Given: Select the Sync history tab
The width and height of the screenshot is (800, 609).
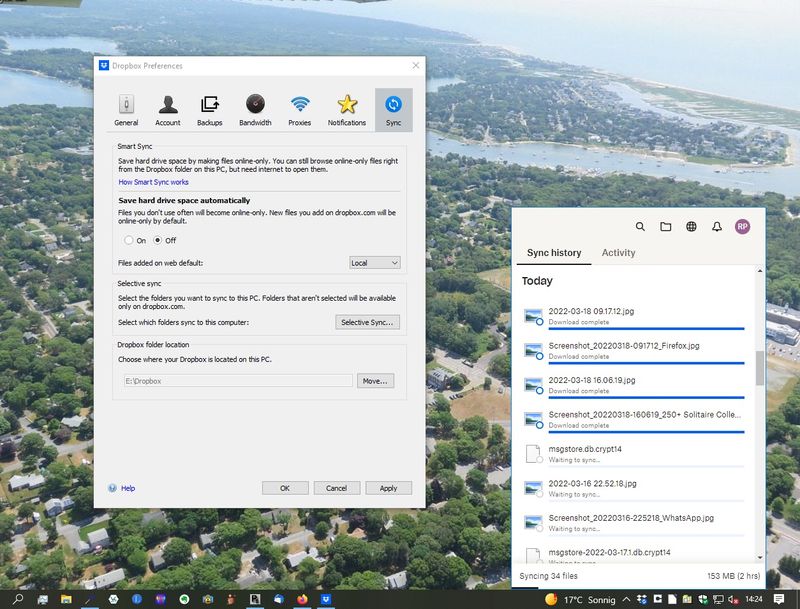Looking at the screenshot, I should click(x=554, y=253).
